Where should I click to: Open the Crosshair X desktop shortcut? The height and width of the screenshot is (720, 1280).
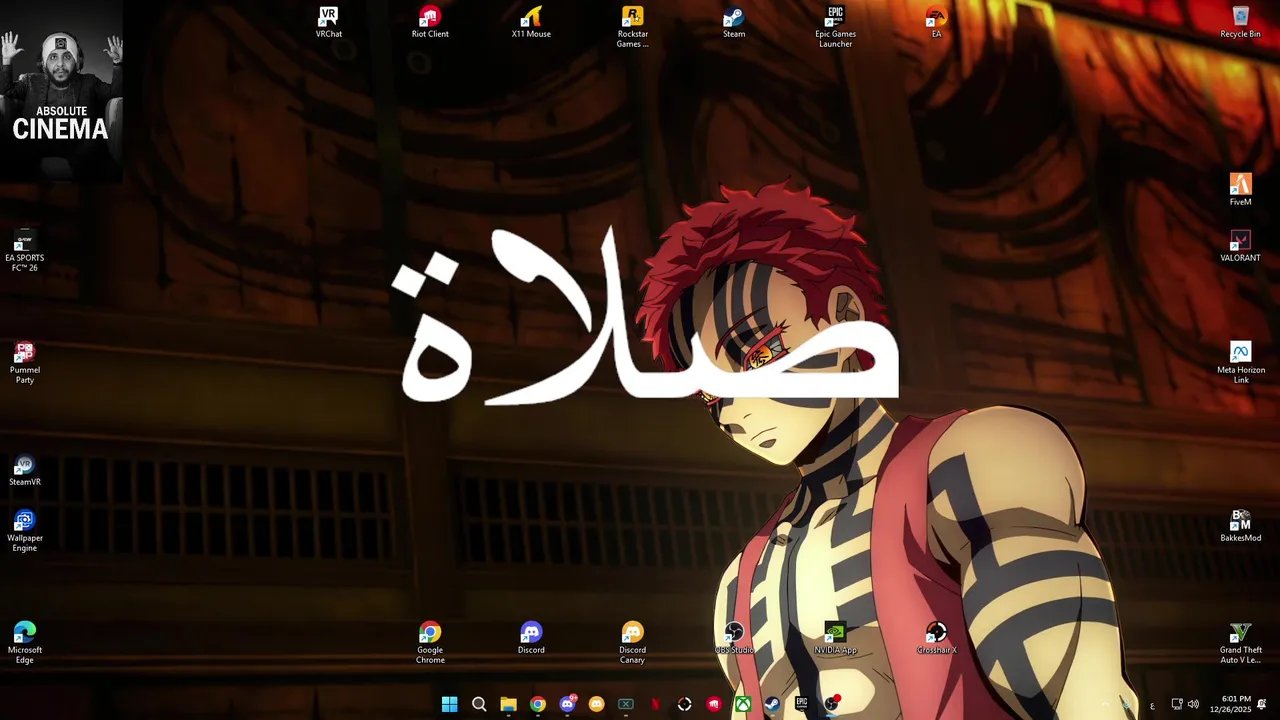(936, 638)
